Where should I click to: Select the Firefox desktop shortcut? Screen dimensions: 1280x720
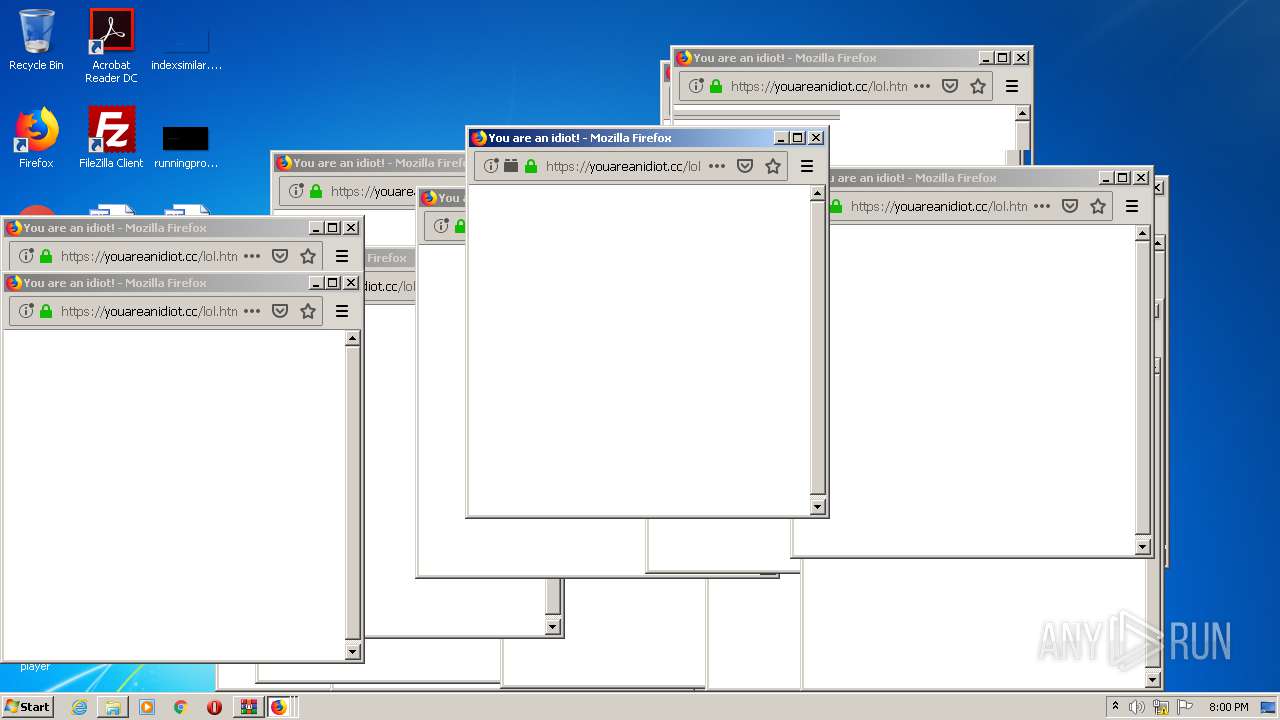pyautogui.click(x=36, y=137)
